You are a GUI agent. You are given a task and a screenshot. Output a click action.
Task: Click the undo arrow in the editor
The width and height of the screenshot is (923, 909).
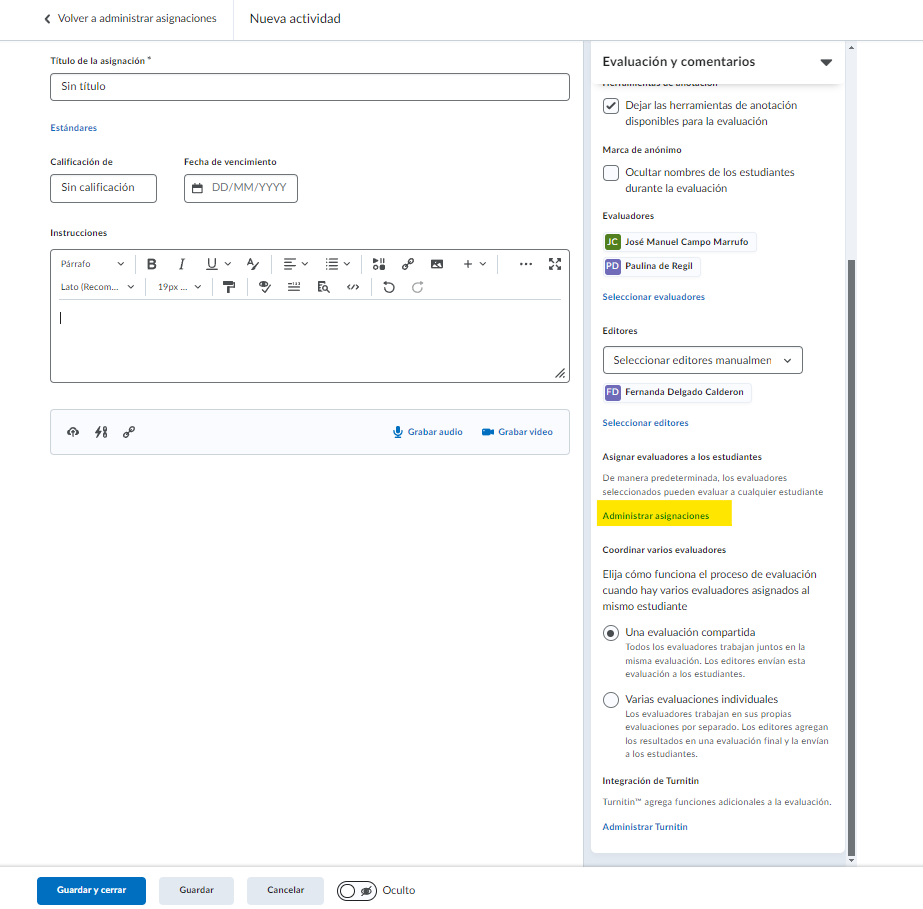(389, 287)
